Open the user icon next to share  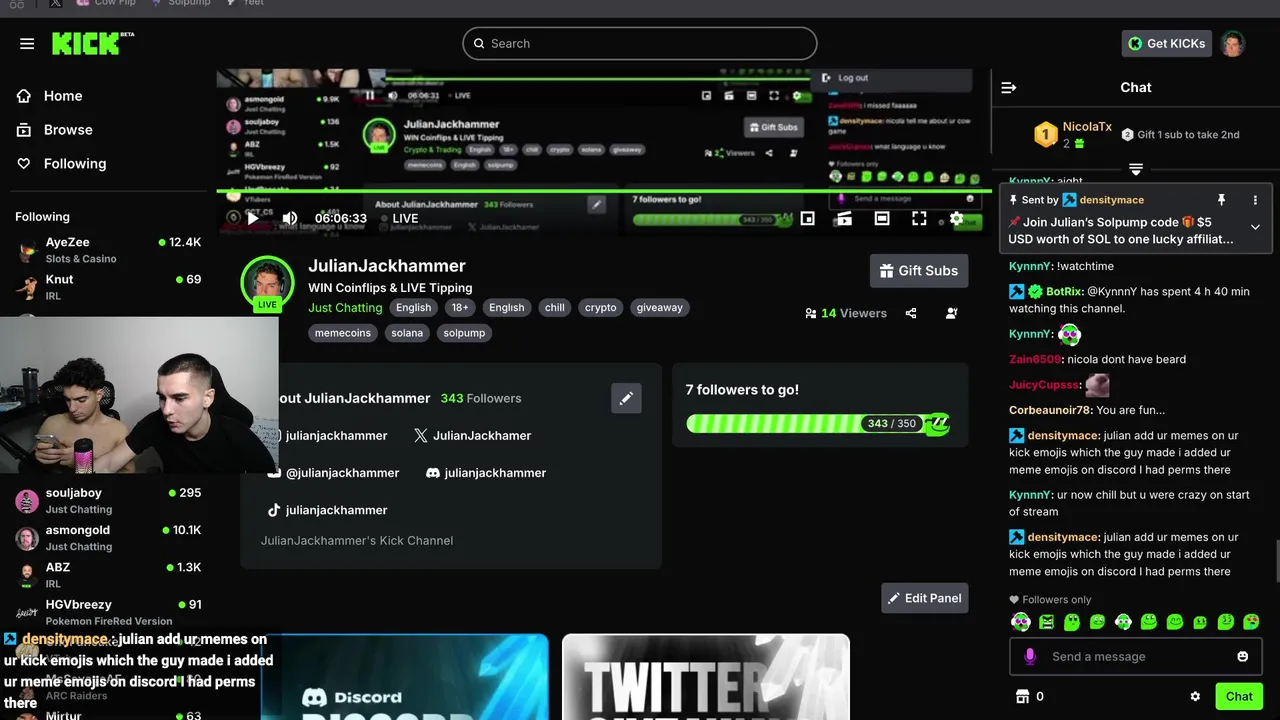pos(951,313)
